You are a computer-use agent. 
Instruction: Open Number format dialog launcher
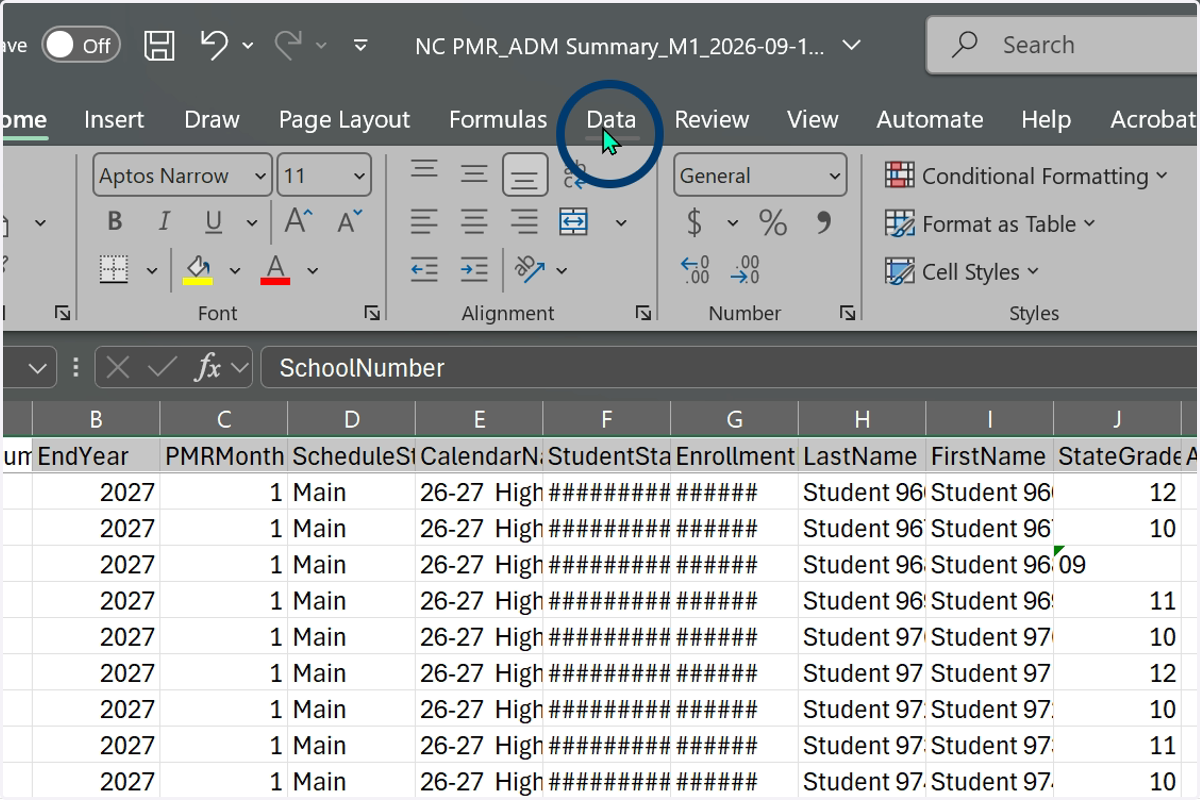848,313
